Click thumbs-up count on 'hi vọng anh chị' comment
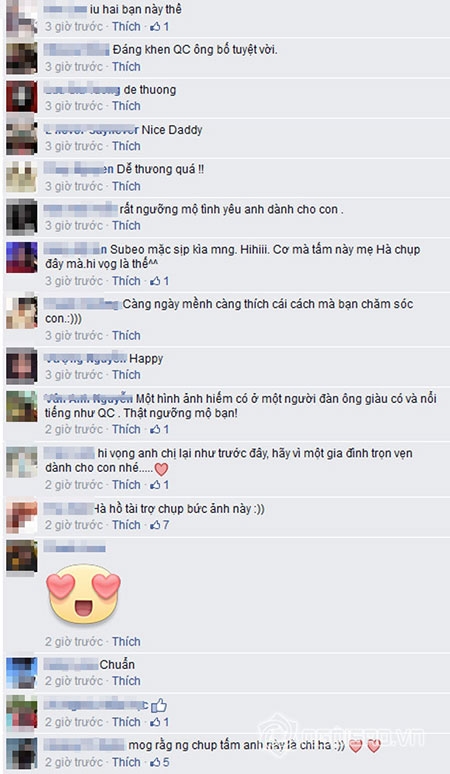450x774 pixels. [159, 485]
